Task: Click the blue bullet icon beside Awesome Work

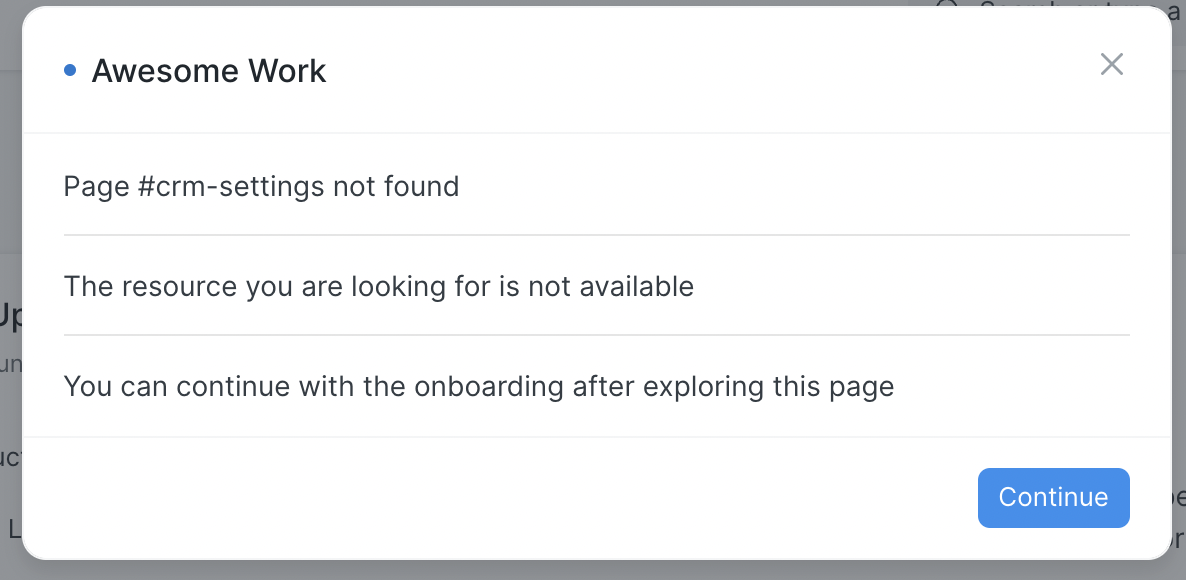Action: point(69,68)
